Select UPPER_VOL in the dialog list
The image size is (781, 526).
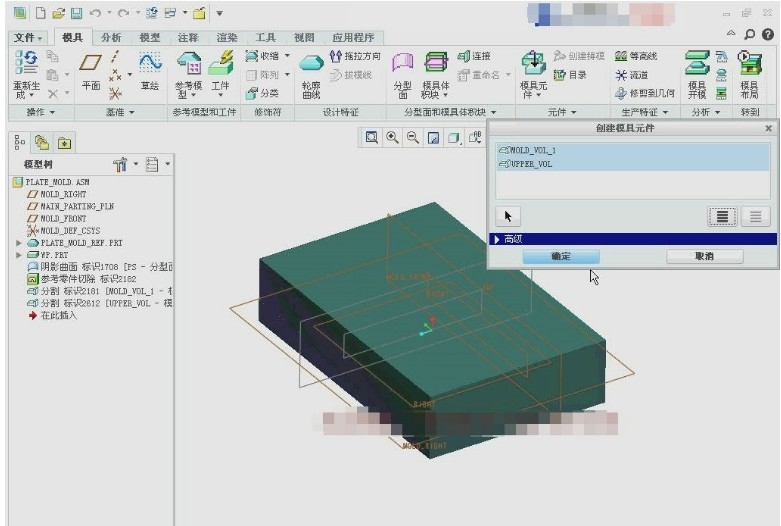[633, 164]
